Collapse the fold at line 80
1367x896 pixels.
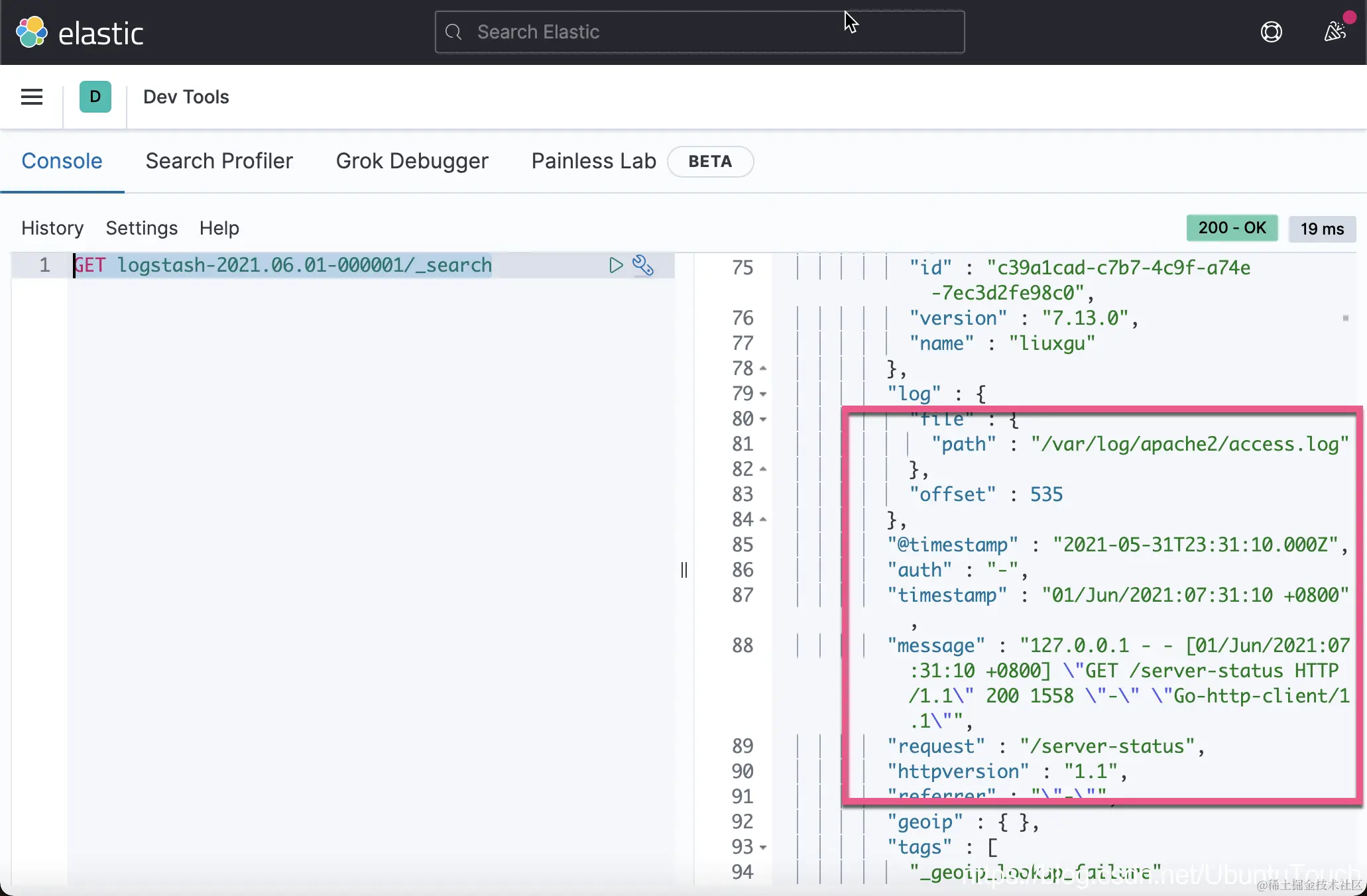coord(763,420)
